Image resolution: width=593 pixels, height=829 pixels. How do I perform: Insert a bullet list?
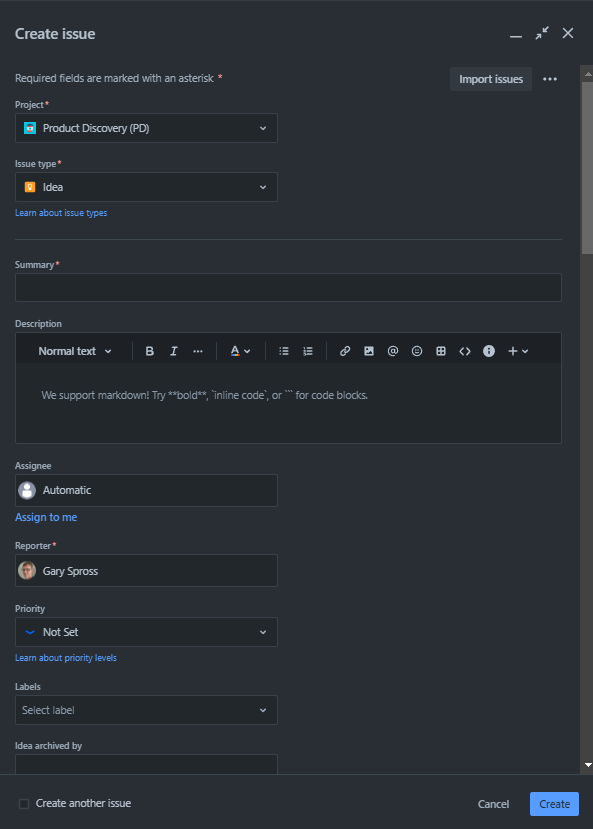284,351
